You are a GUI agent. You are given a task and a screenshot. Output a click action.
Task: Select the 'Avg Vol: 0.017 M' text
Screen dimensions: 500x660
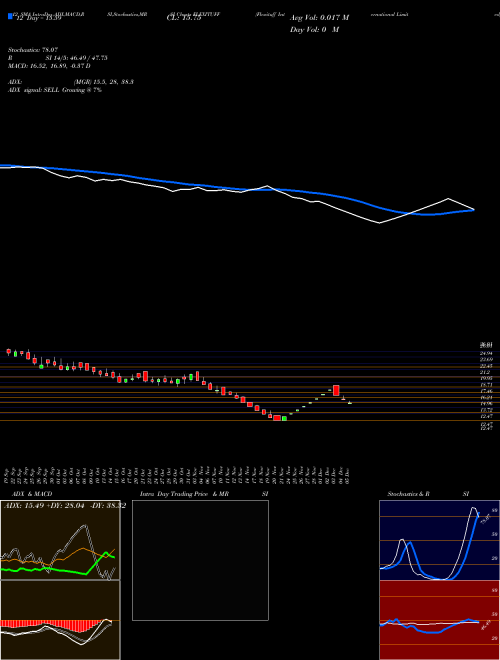tap(319, 18)
